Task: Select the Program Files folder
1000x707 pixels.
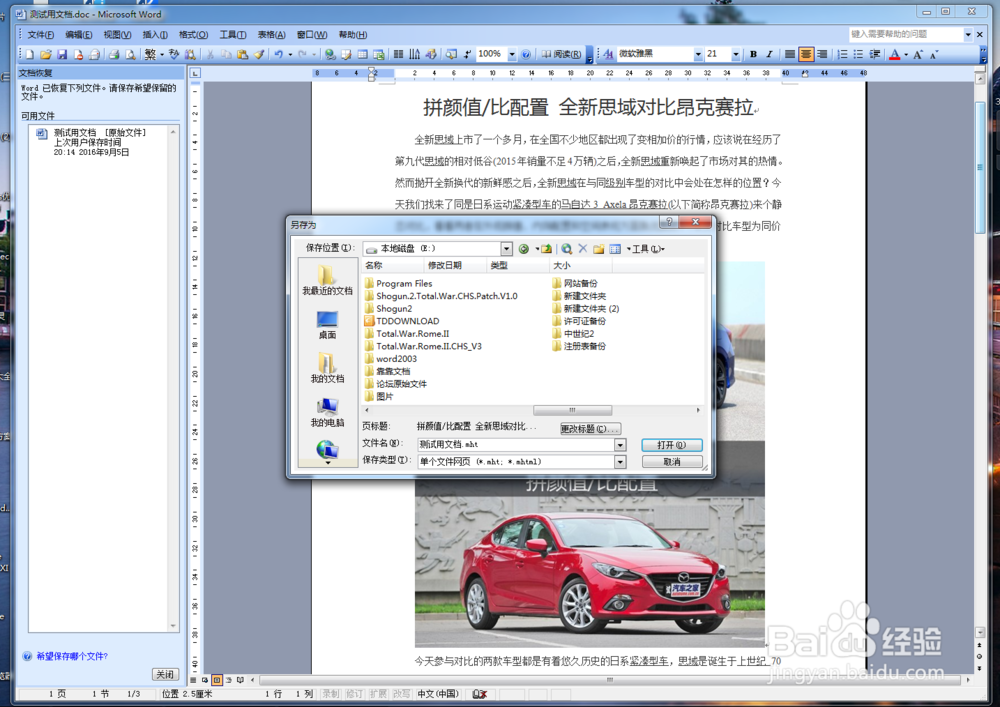Action: 398,283
